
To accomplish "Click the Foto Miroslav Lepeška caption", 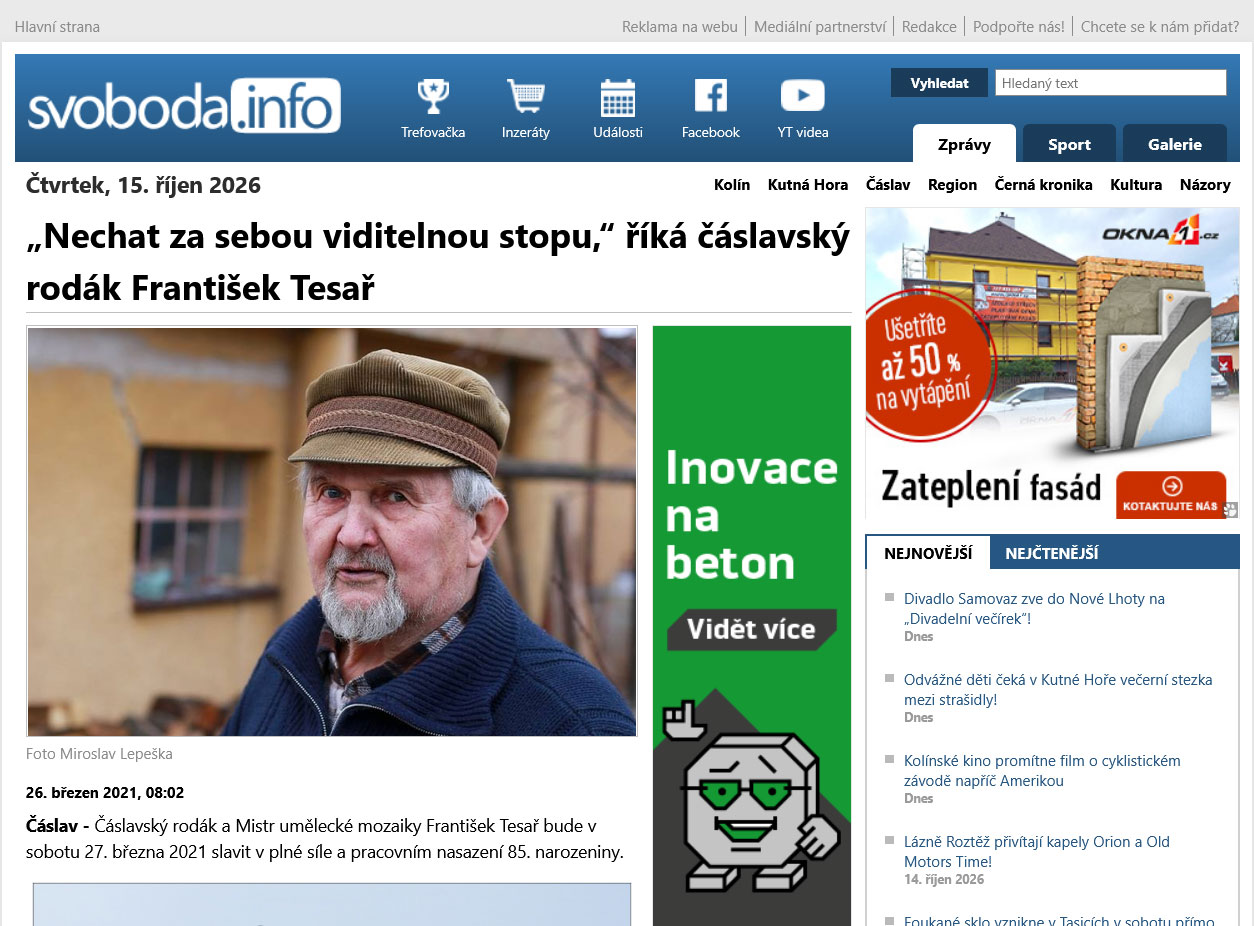I will point(99,754).
